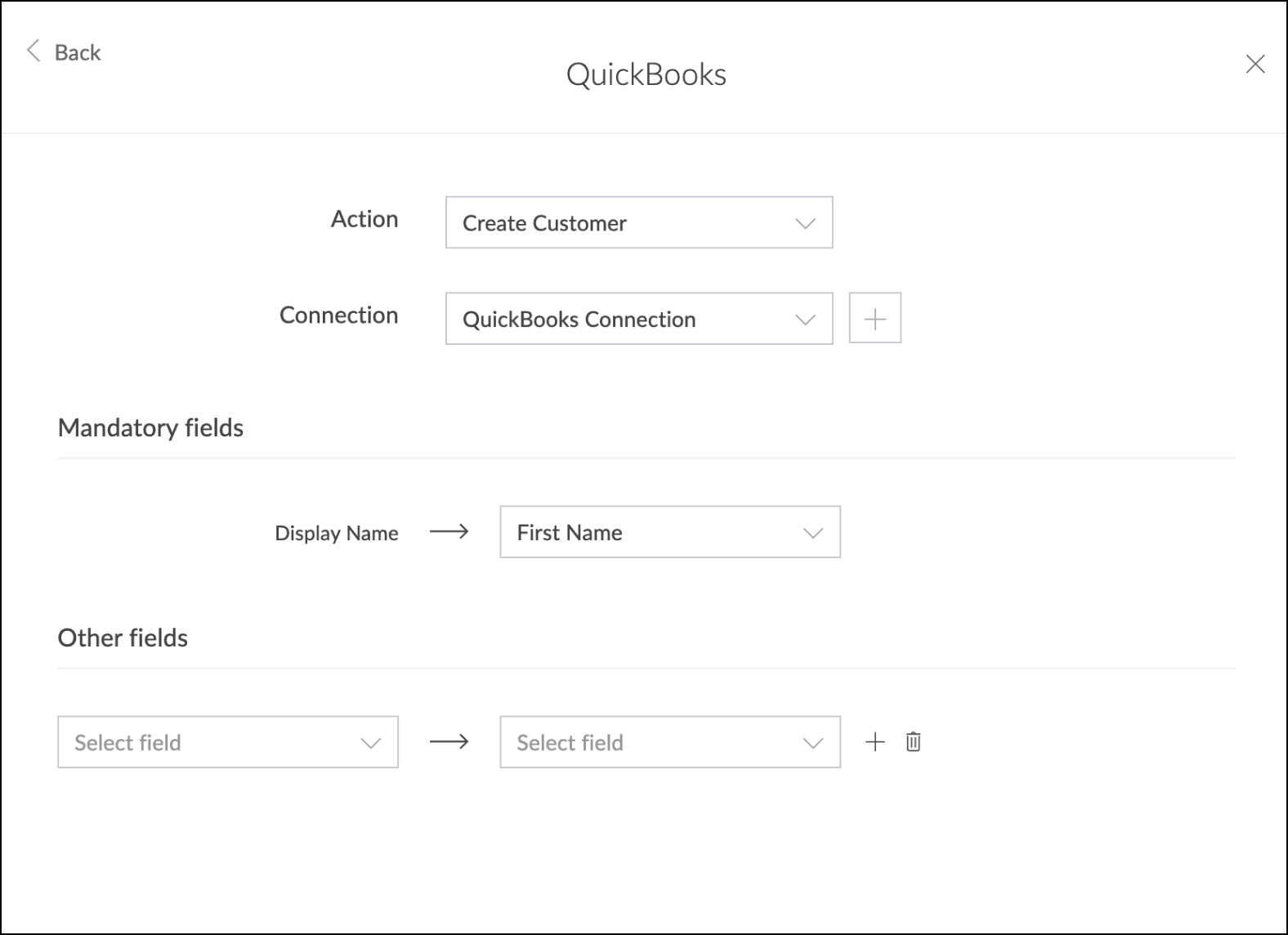
Task: Click the arrow next to Display Name
Action: click(x=449, y=531)
